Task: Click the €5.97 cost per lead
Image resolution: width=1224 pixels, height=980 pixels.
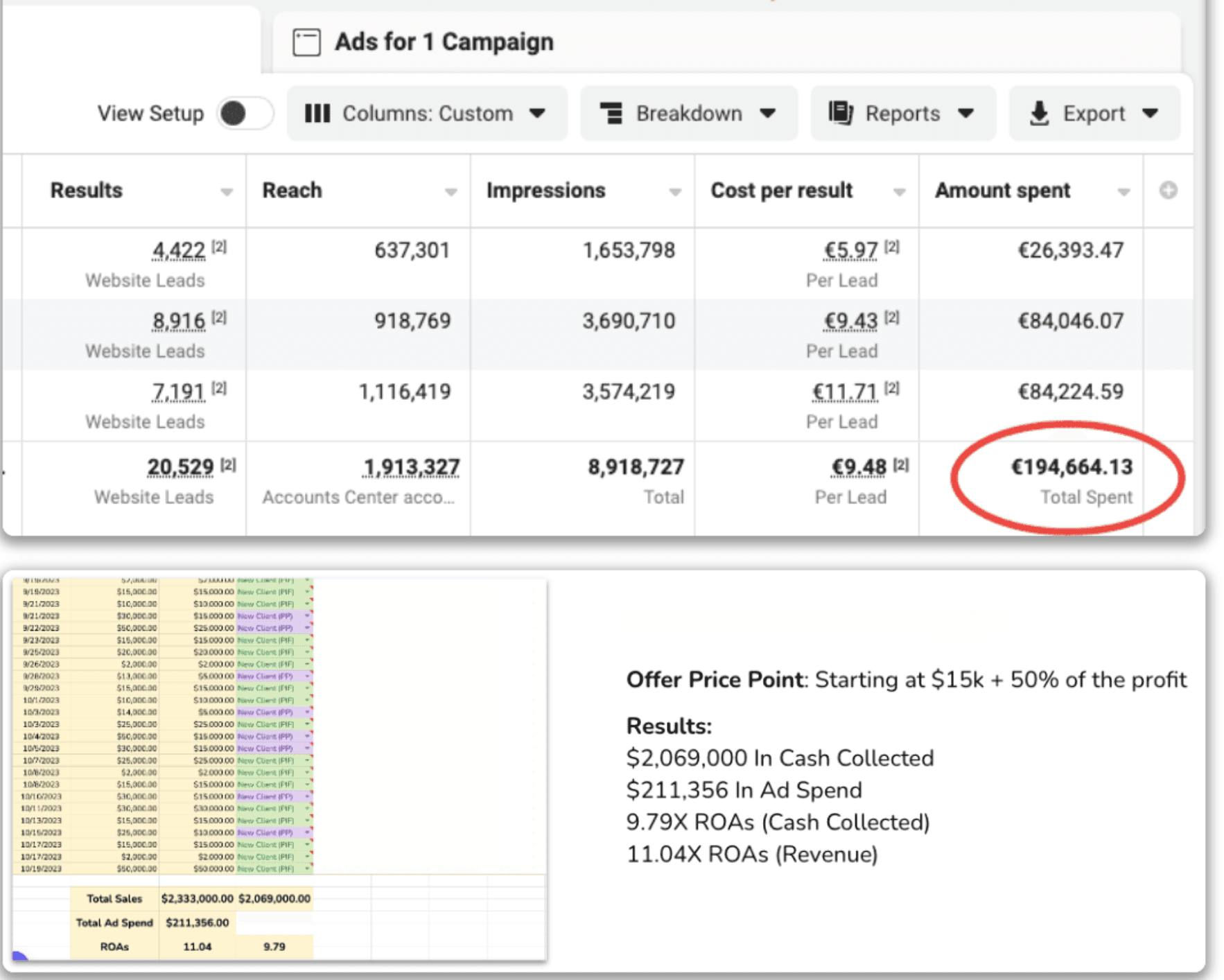Action: [850, 250]
